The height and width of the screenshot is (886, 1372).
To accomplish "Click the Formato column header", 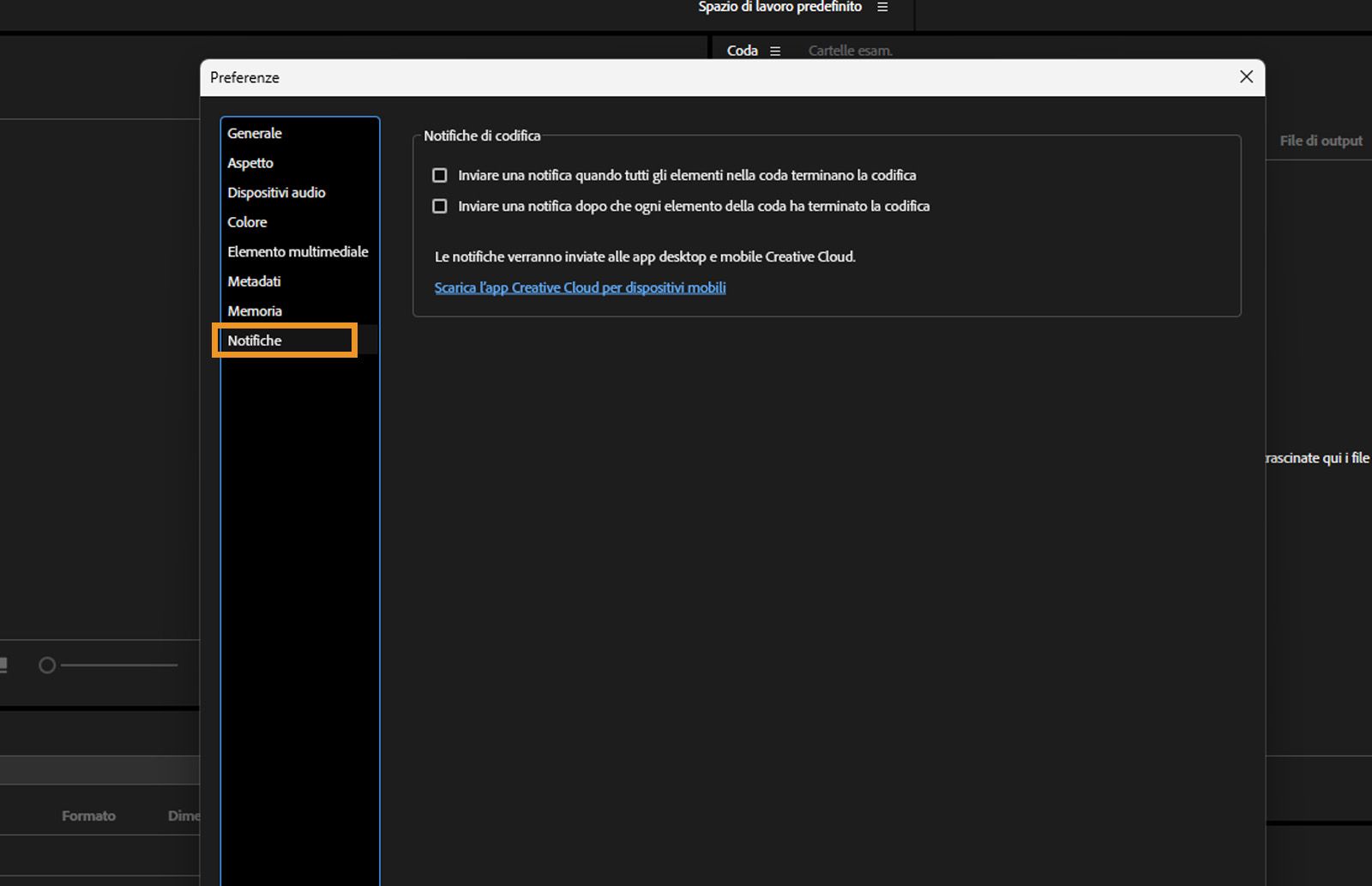I will [x=88, y=816].
